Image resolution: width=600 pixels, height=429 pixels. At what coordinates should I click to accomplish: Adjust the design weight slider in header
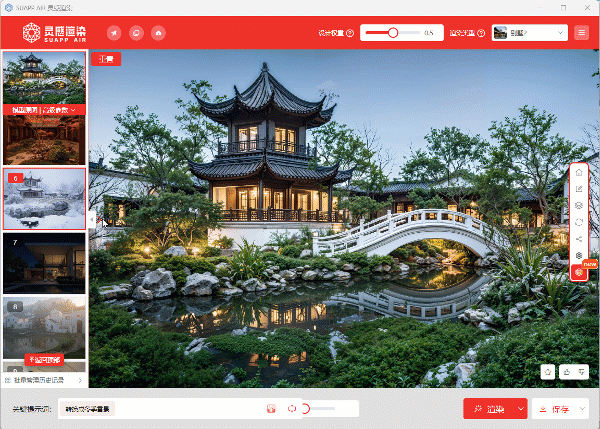392,33
